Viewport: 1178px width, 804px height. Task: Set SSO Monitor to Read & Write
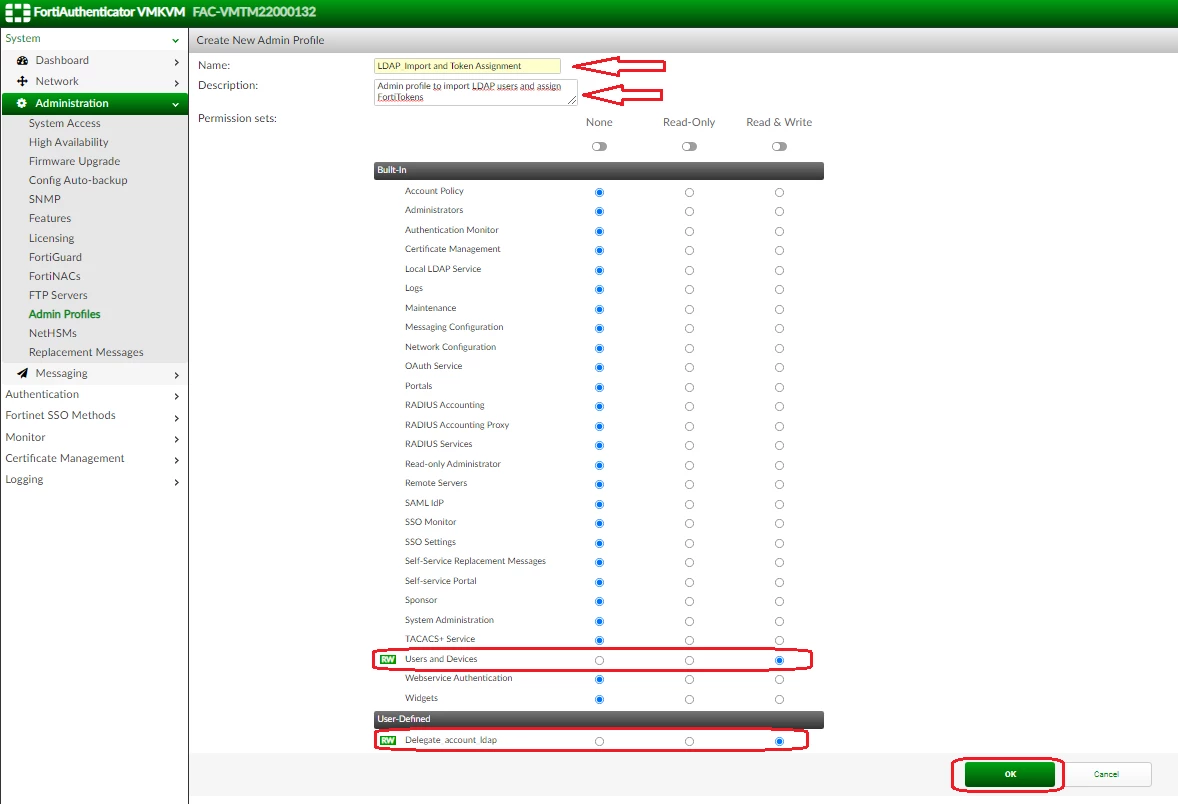779,524
